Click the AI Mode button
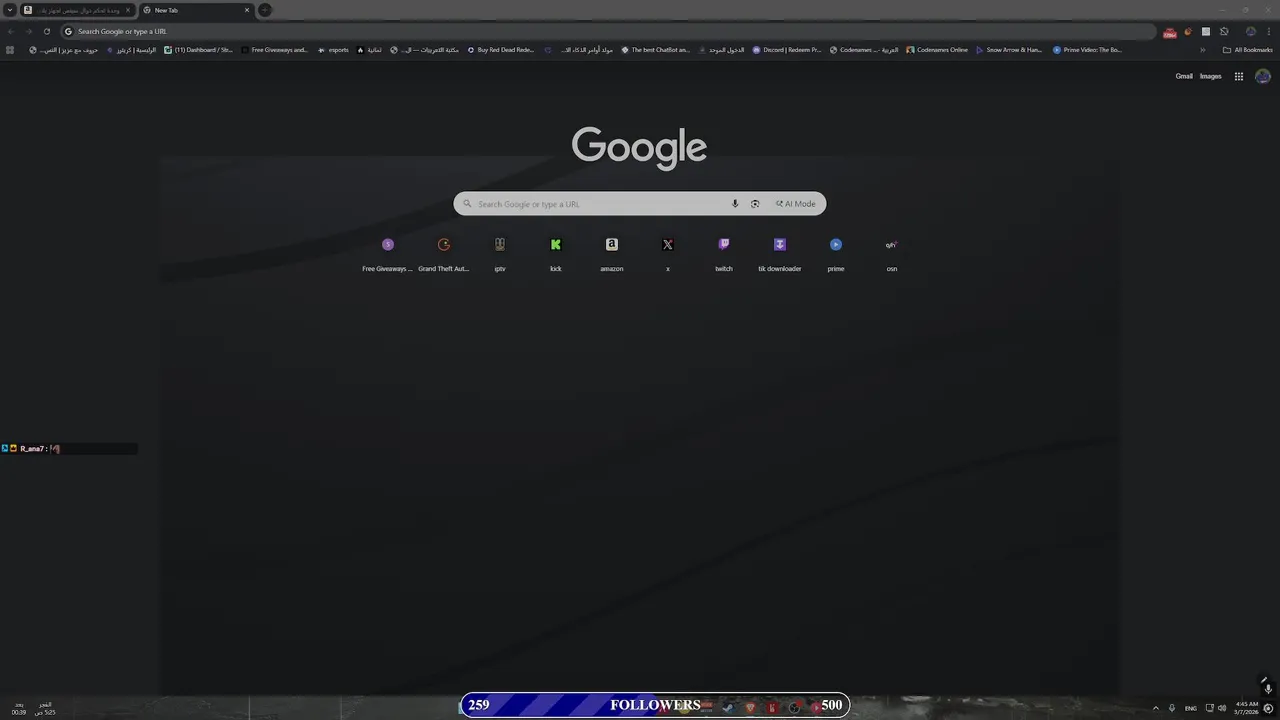The height and width of the screenshot is (720, 1280). coord(796,204)
